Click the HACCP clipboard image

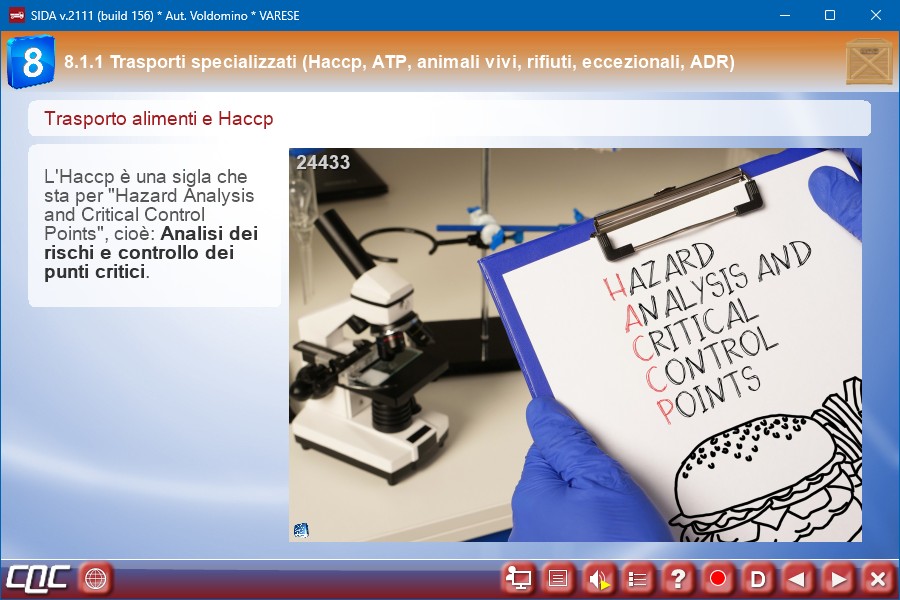point(575,345)
